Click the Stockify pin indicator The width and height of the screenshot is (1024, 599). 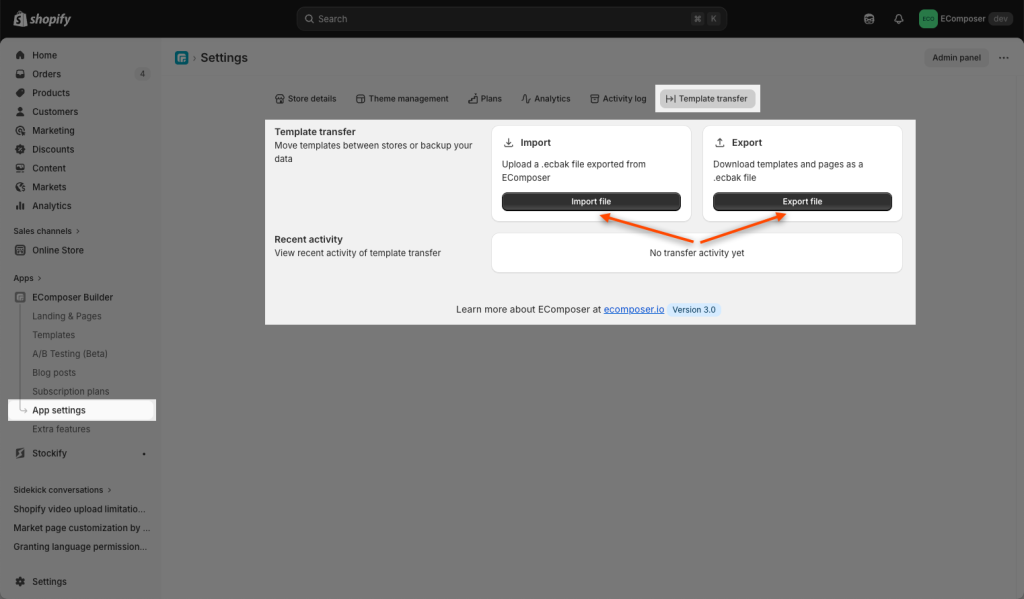[x=144, y=454]
